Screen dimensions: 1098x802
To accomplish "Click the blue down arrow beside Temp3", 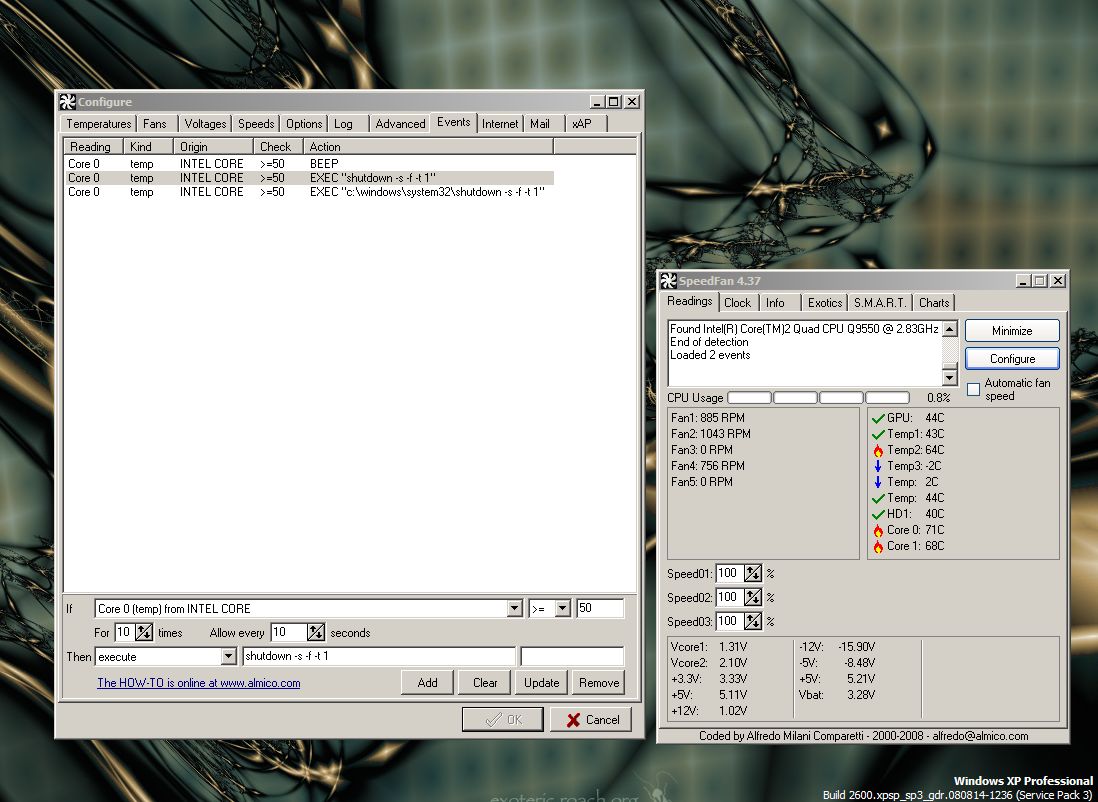I will [x=878, y=466].
